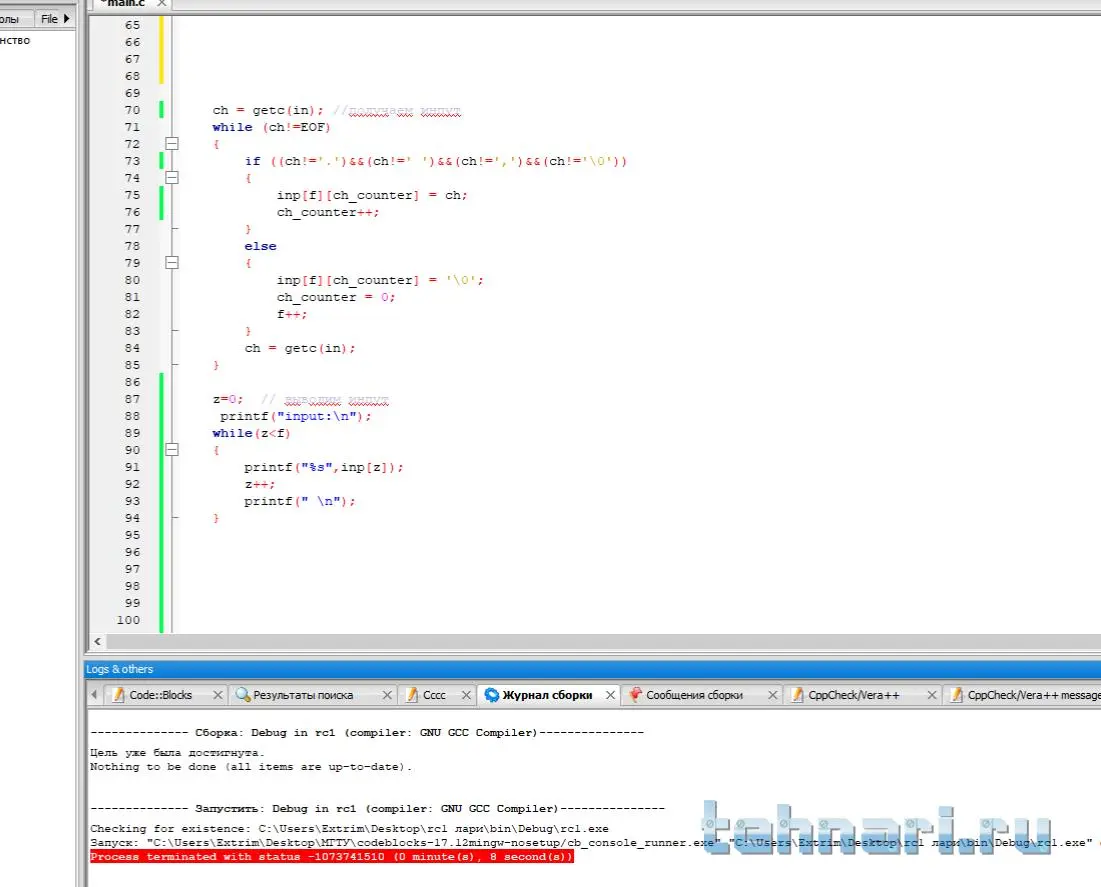Close the Сообщения сборки tab
Screen dimensions: 1101x887
tap(772, 695)
